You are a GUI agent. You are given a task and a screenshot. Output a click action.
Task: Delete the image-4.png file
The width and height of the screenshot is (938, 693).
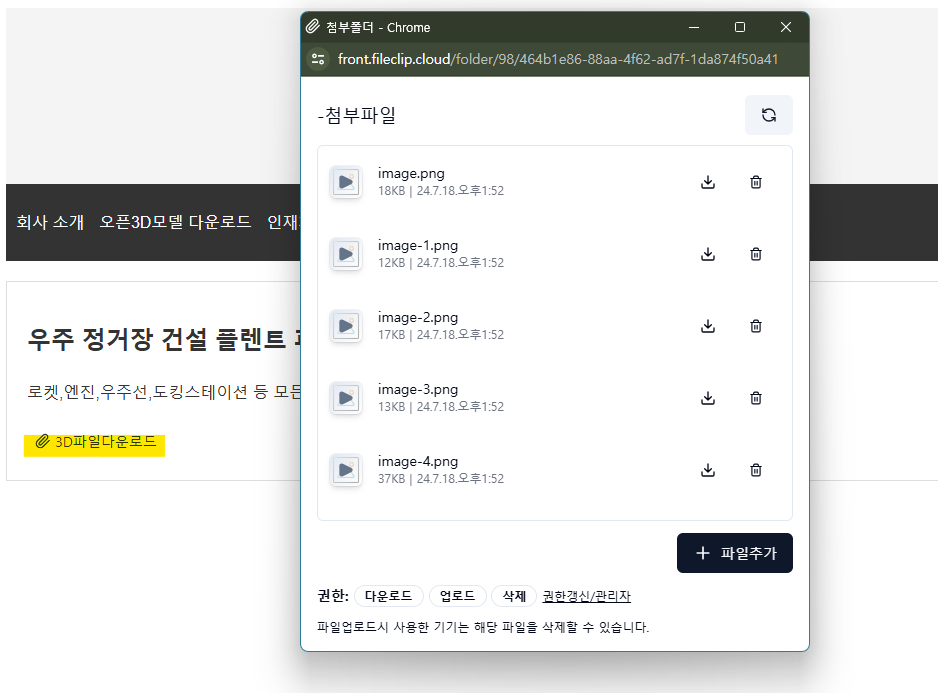click(x=756, y=470)
